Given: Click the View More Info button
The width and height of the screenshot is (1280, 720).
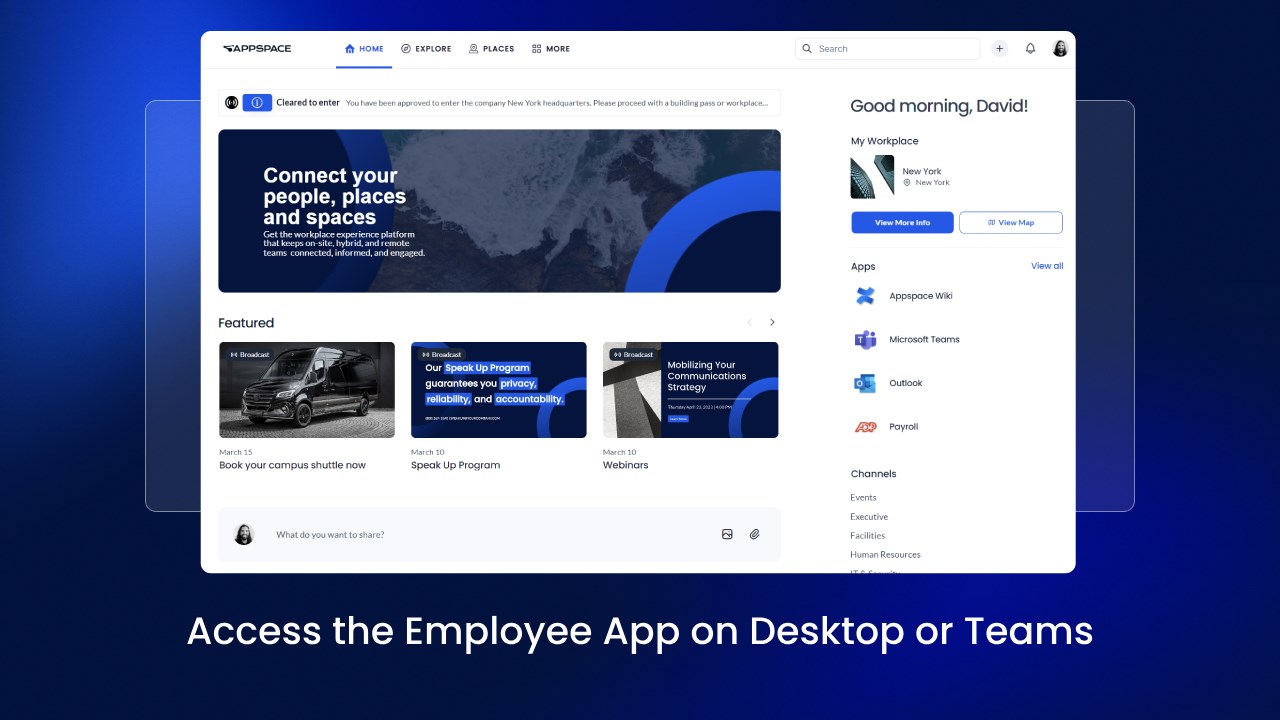Looking at the screenshot, I should pos(902,222).
